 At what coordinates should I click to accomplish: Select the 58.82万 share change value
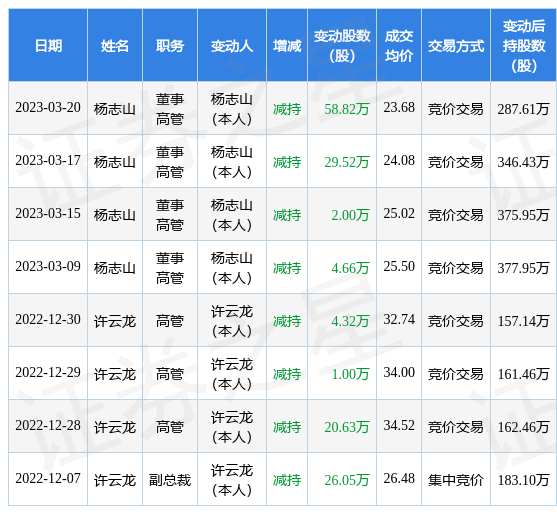[347, 109]
